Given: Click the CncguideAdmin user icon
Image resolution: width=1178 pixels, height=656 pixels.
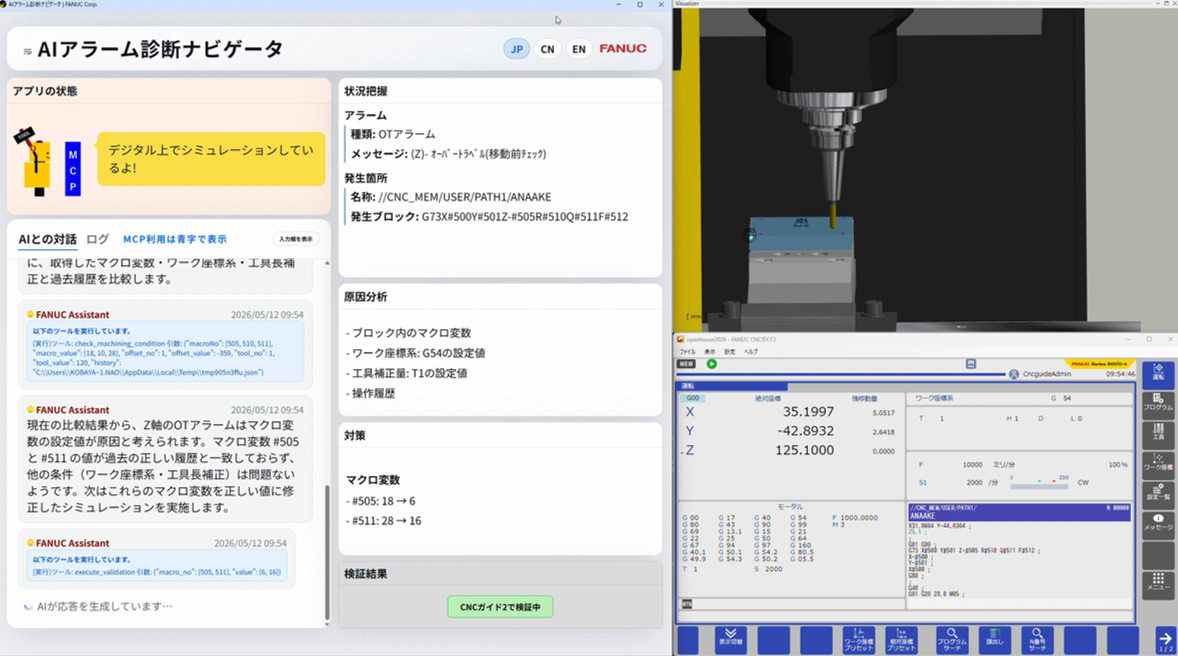Looking at the screenshot, I should click(x=1014, y=374).
